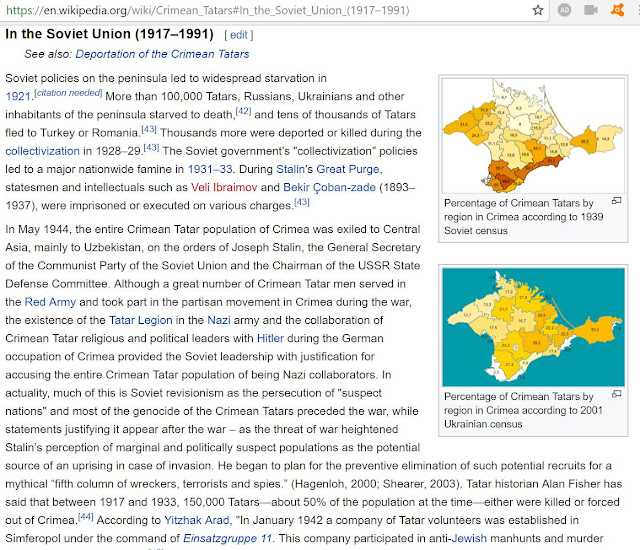
Task: Jump to reference 42
Action: [243, 111]
